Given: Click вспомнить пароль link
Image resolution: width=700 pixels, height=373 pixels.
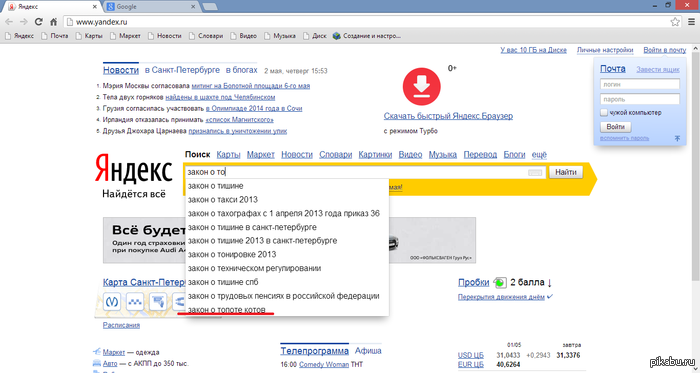Looking at the screenshot, I should (x=625, y=138).
